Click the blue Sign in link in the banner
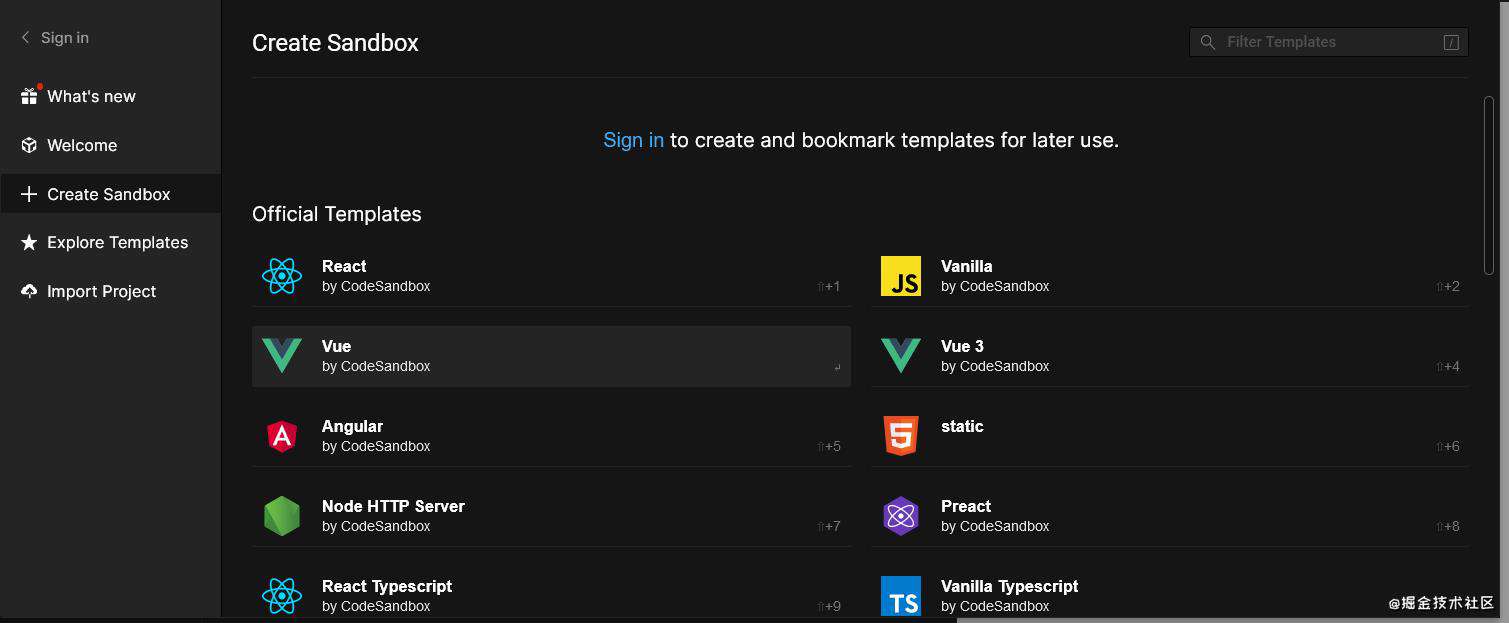 [633, 140]
